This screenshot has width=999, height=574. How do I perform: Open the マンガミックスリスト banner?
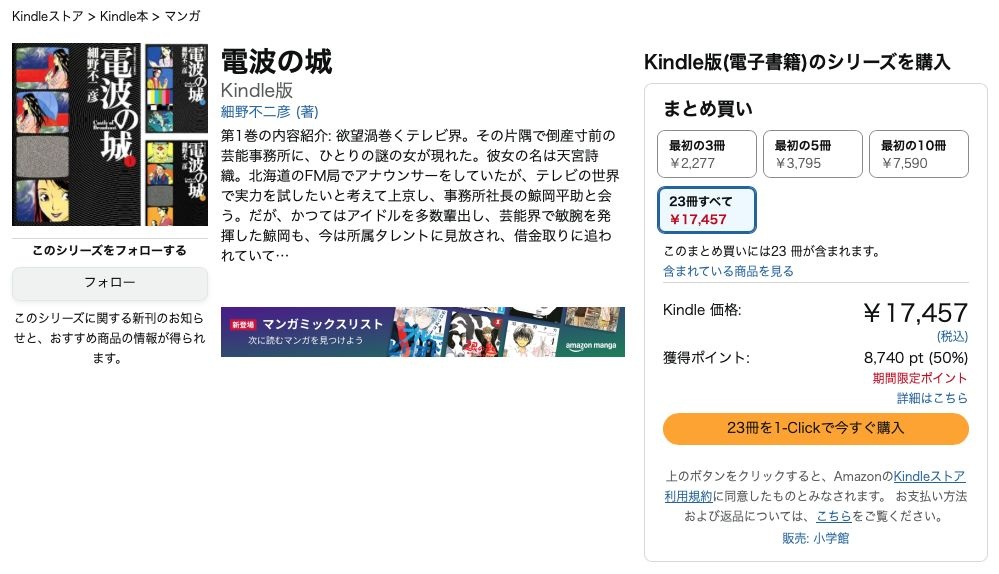tap(422, 332)
